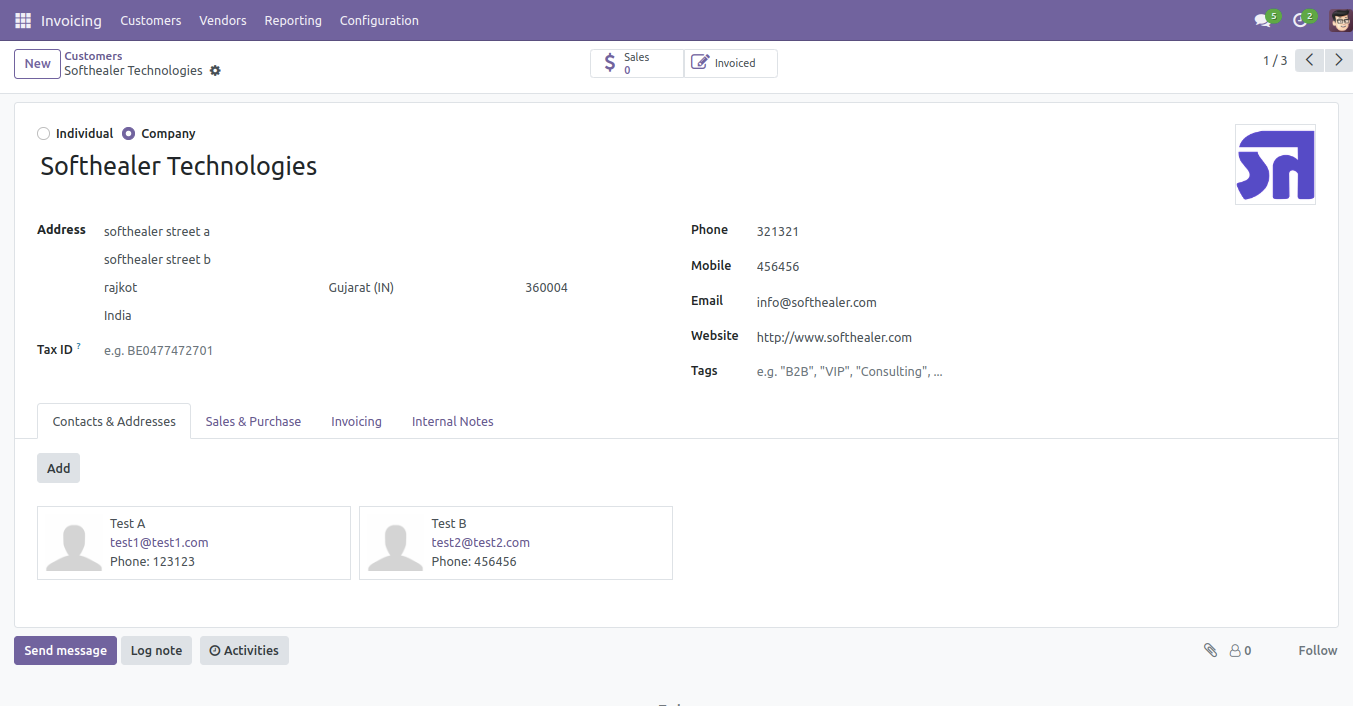Open the conversations chat bubble icon

(x=1262, y=20)
